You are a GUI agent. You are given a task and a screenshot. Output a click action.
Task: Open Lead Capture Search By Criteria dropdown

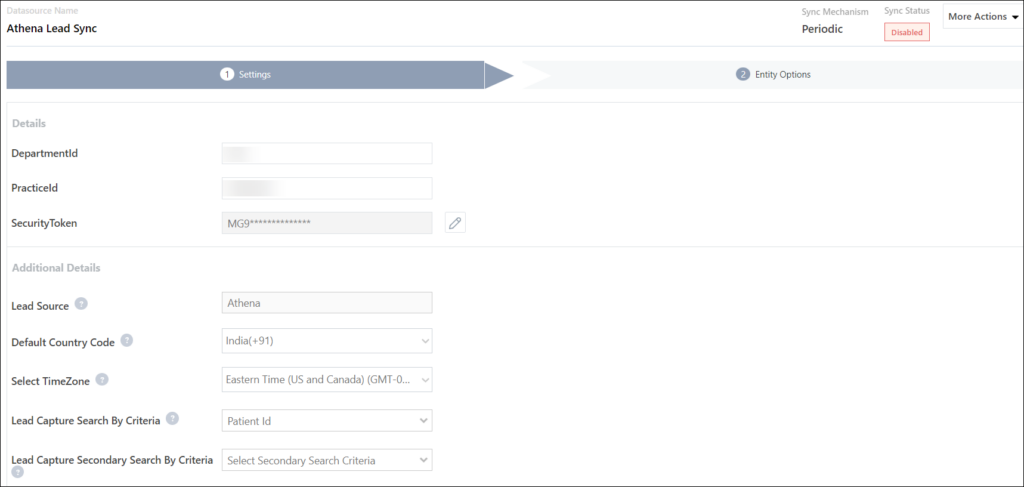click(x=326, y=421)
